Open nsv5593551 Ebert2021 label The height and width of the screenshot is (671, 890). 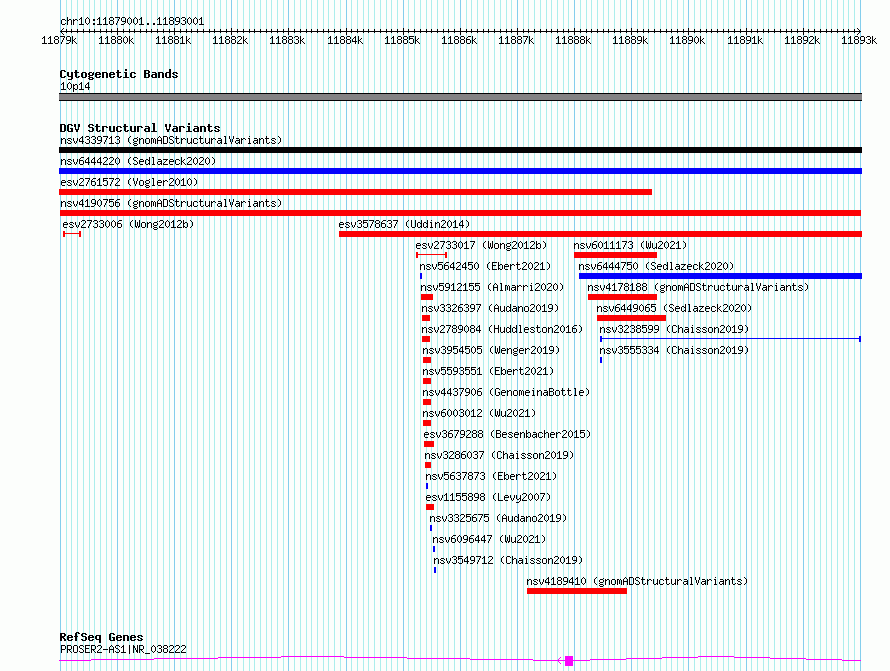[x=488, y=371]
